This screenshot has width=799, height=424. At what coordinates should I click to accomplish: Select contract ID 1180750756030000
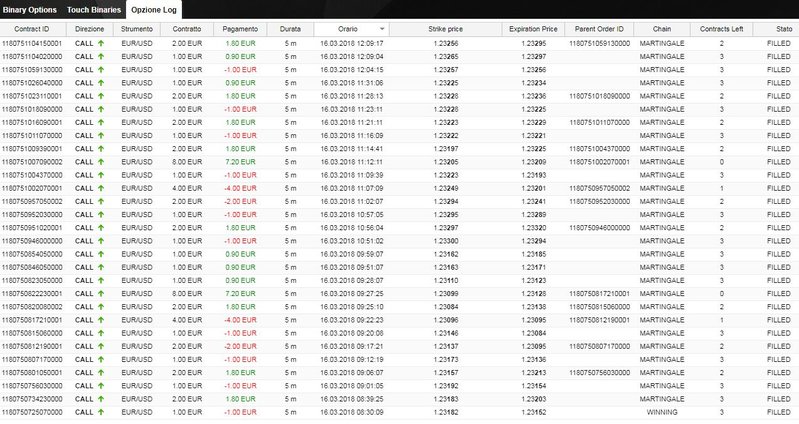32,386
